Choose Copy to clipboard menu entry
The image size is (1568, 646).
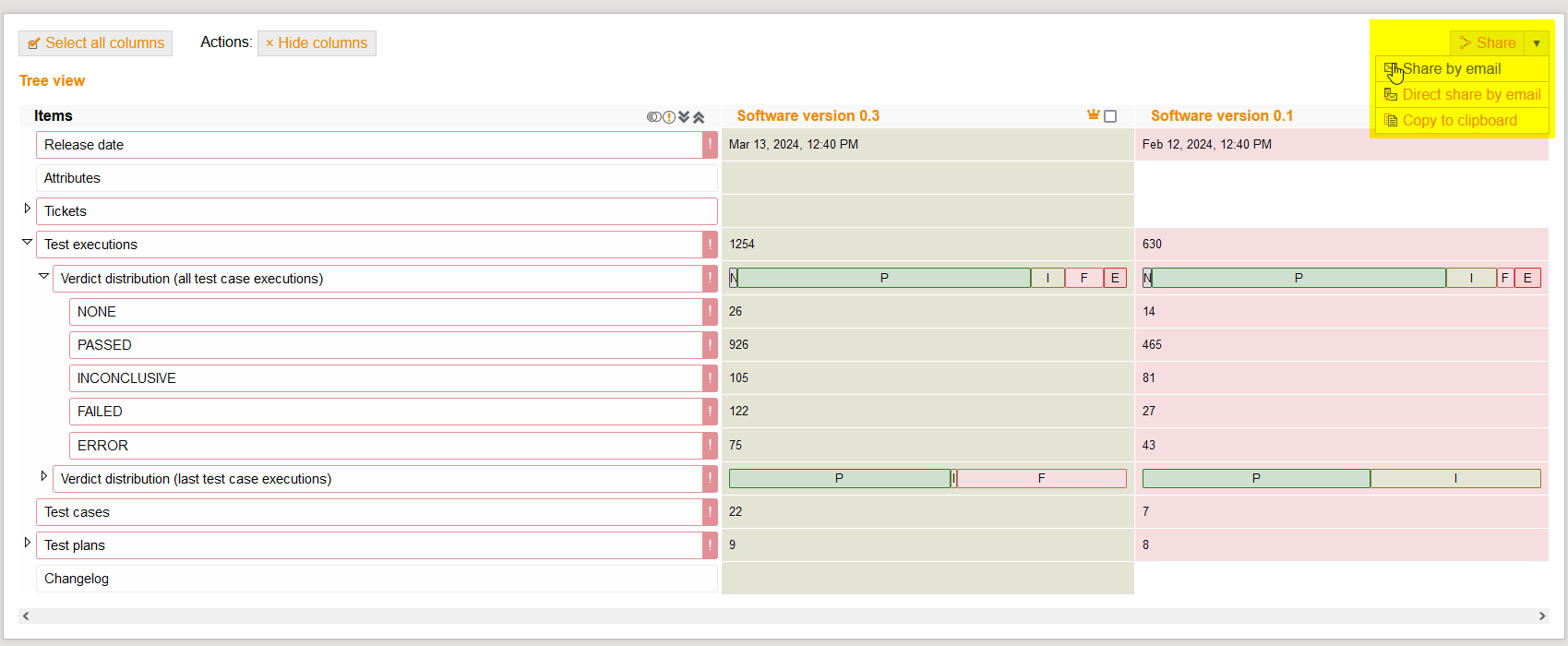pyautogui.click(x=1462, y=121)
